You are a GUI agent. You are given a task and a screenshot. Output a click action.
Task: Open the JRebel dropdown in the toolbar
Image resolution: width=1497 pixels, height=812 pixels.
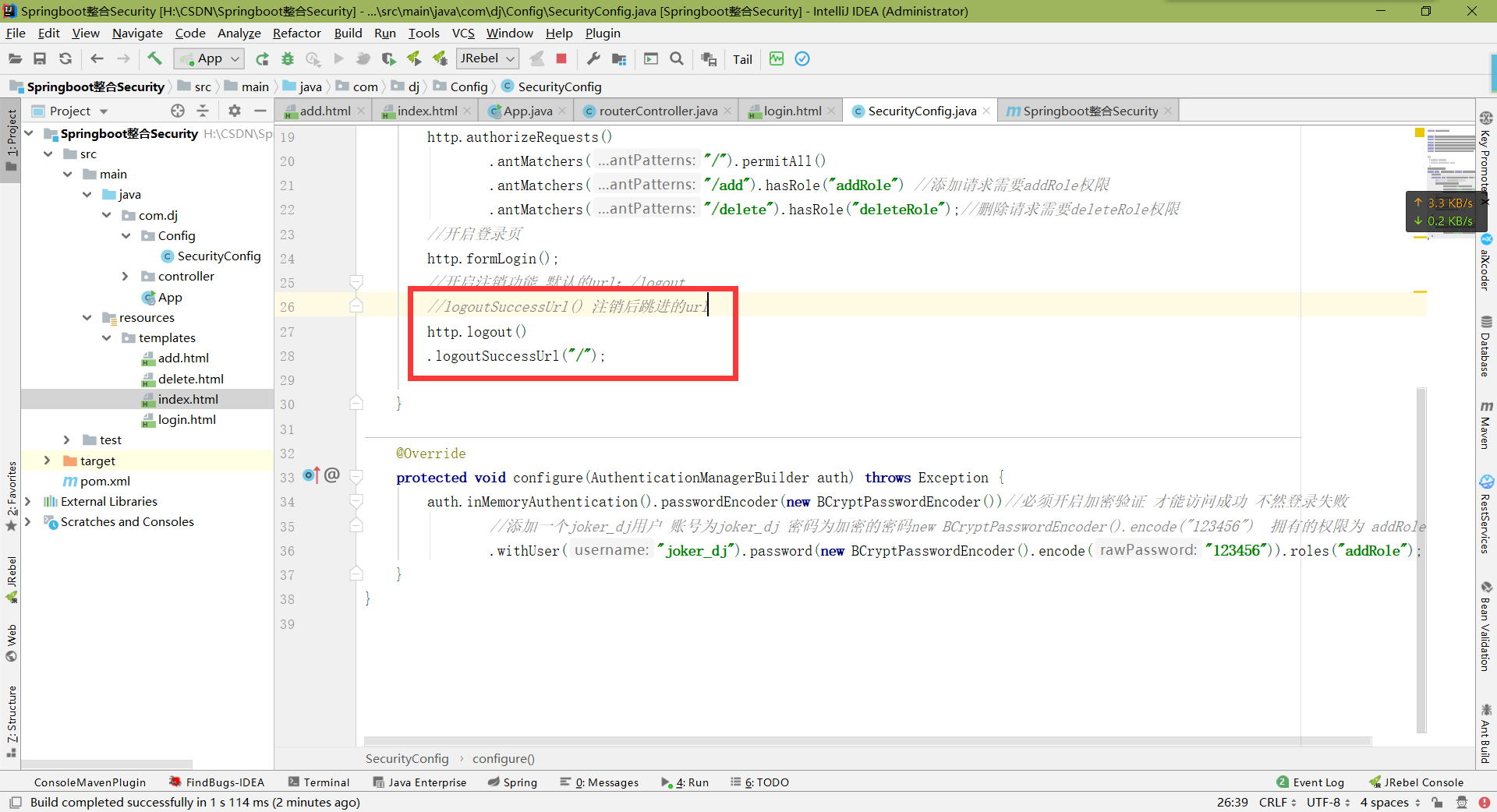click(487, 58)
